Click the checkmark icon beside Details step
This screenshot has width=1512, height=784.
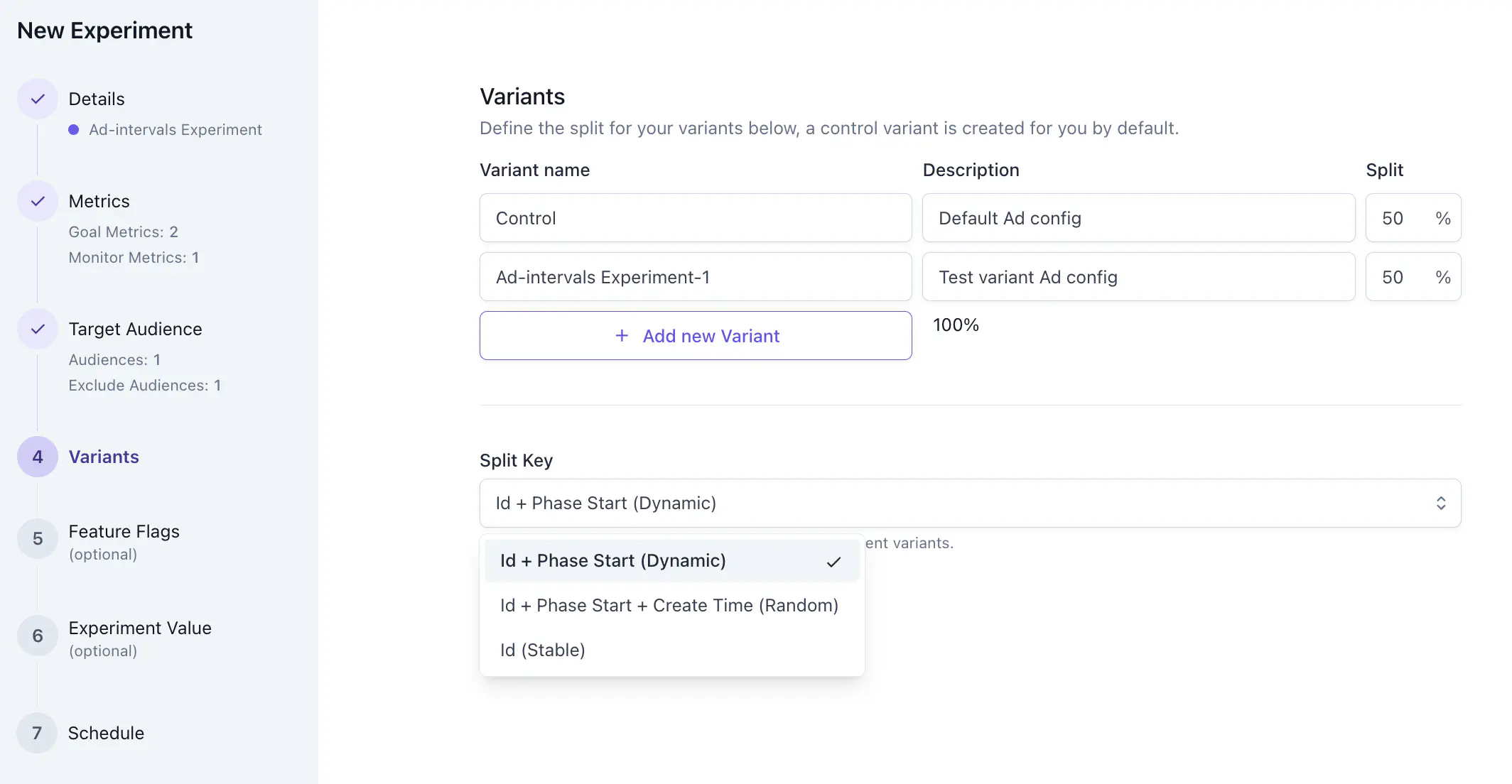pyautogui.click(x=37, y=99)
